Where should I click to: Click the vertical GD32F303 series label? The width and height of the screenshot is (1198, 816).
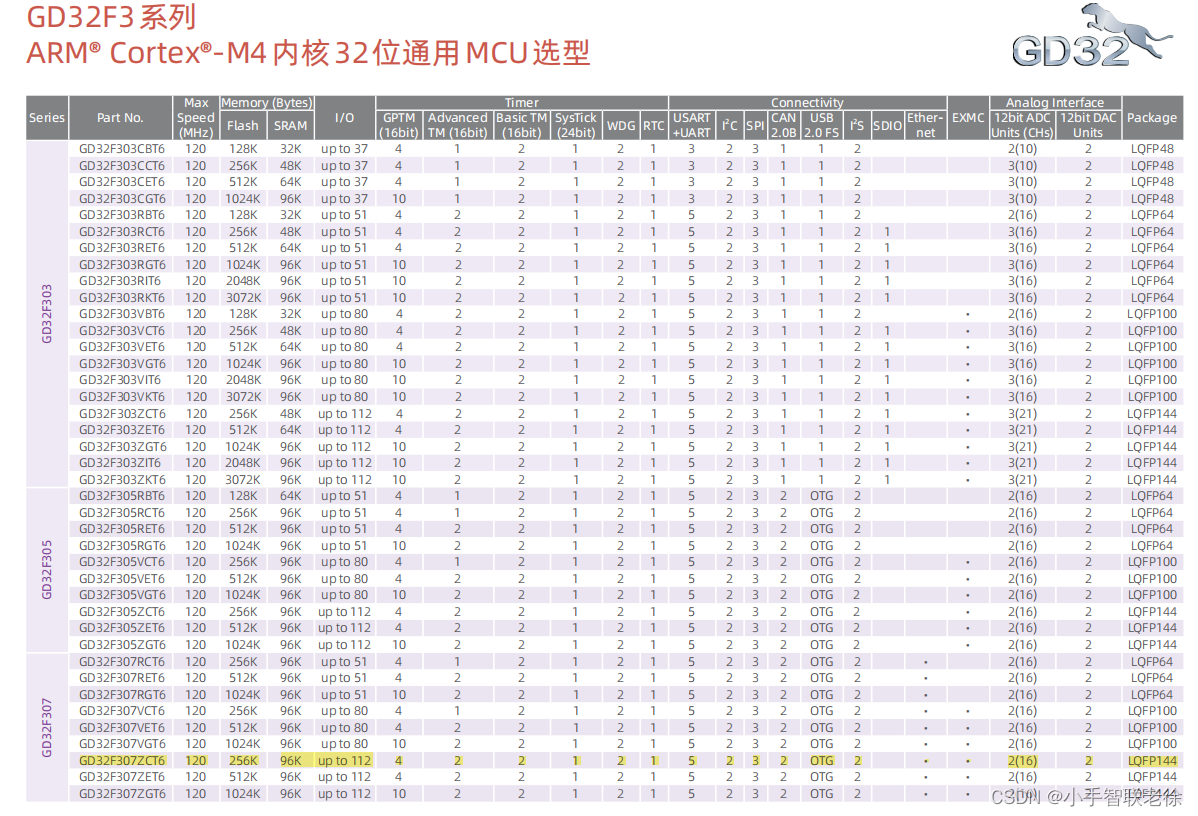coord(47,313)
